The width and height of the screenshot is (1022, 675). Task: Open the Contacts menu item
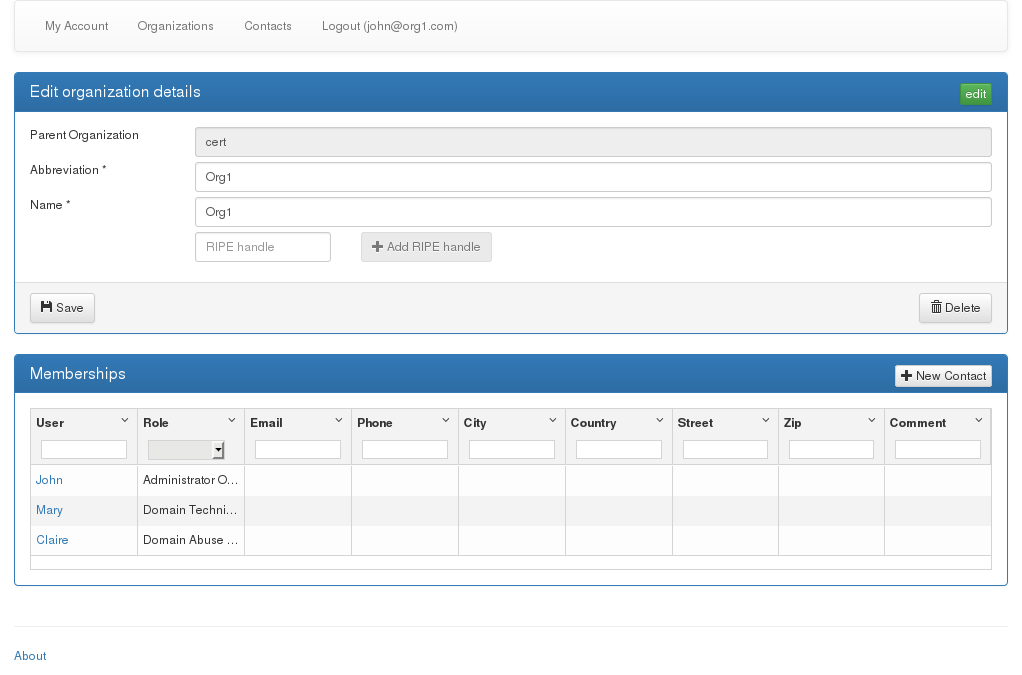click(268, 26)
